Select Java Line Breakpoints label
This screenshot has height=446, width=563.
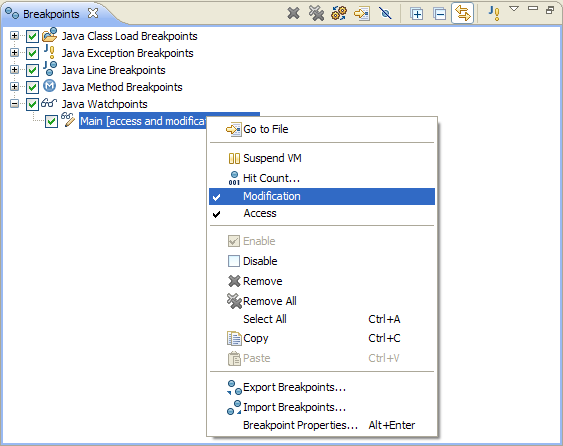[x=113, y=70]
